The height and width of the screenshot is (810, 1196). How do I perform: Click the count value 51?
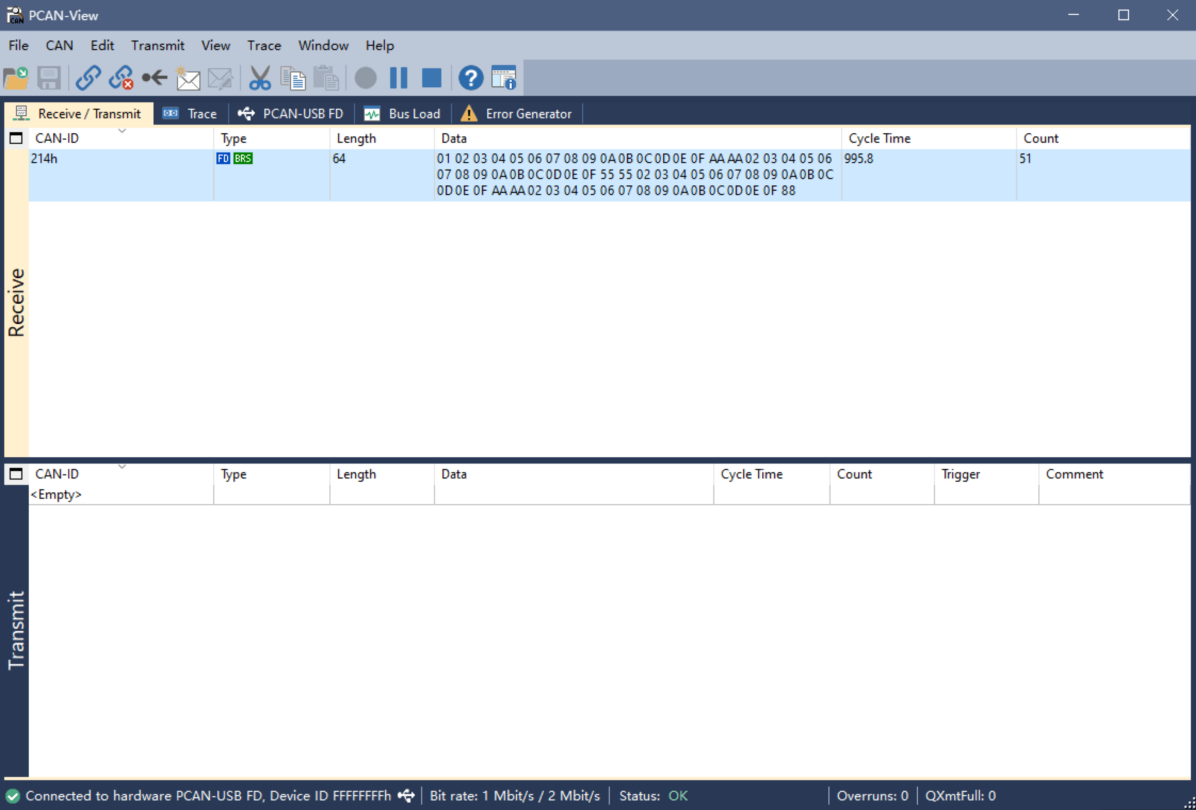1025,159
